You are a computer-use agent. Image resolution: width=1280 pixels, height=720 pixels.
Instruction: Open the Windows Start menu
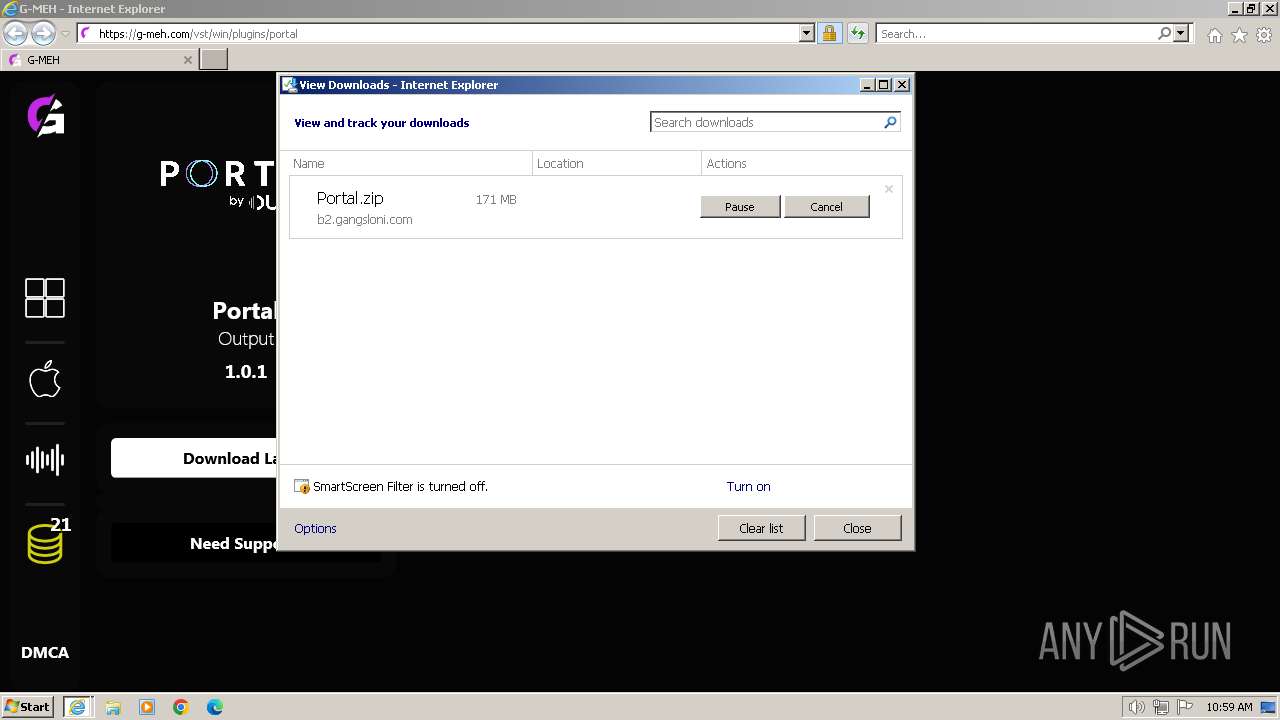(28, 706)
